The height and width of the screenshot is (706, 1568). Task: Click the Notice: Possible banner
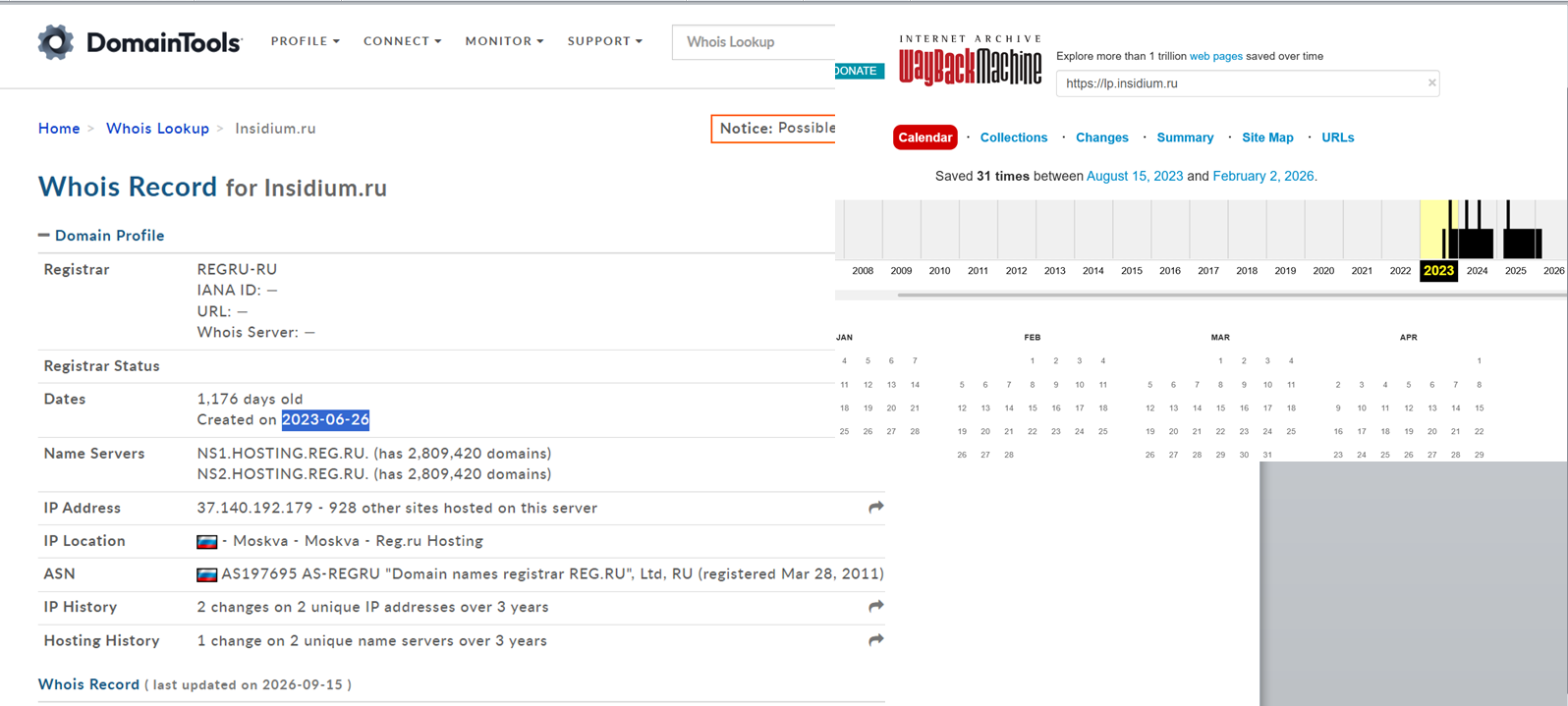click(773, 129)
